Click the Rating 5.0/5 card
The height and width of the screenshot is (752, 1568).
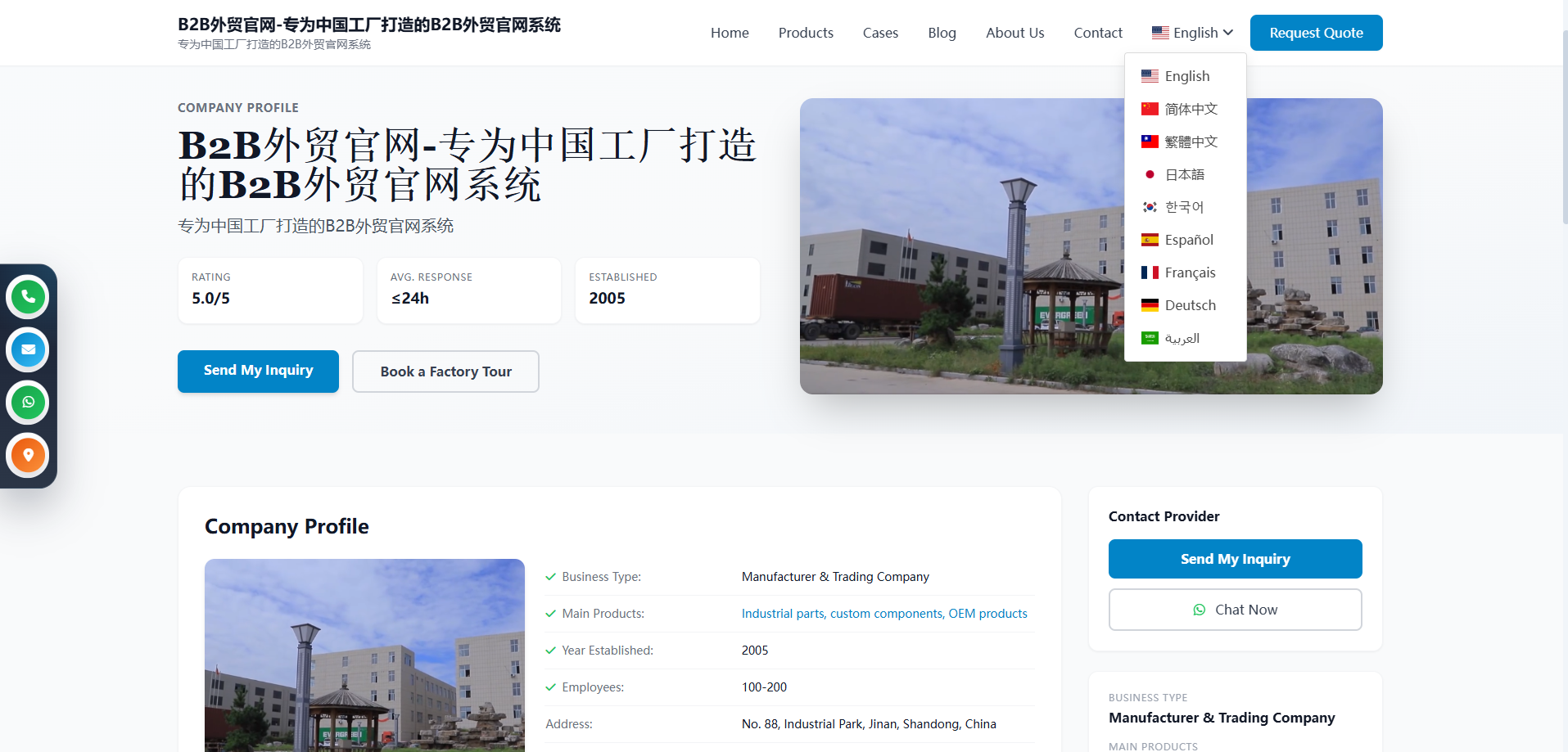pyautogui.click(x=270, y=290)
